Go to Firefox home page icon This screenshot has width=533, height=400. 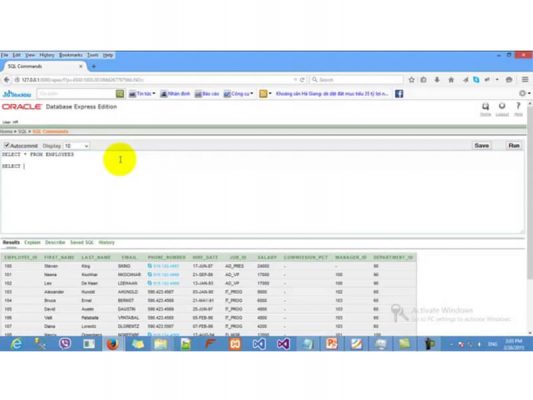pos(451,80)
